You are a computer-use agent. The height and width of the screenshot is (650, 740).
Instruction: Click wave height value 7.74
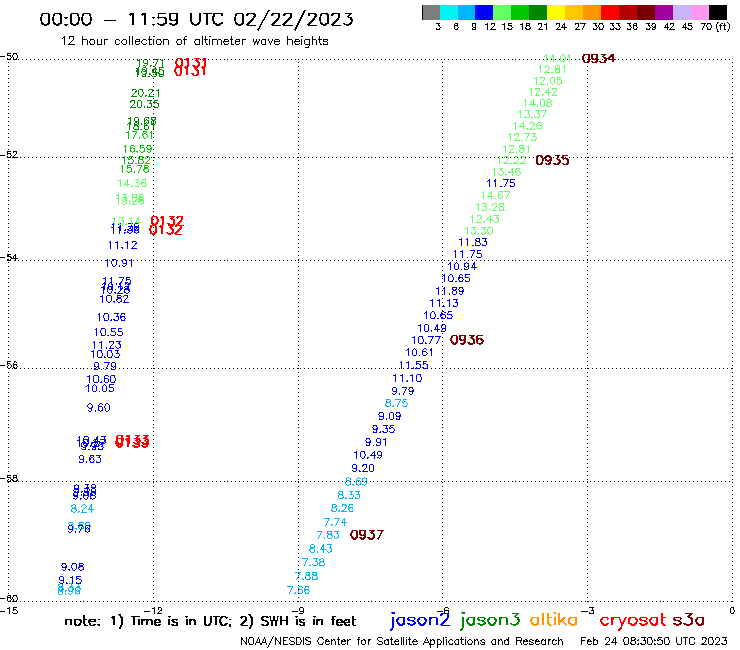[x=336, y=522]
